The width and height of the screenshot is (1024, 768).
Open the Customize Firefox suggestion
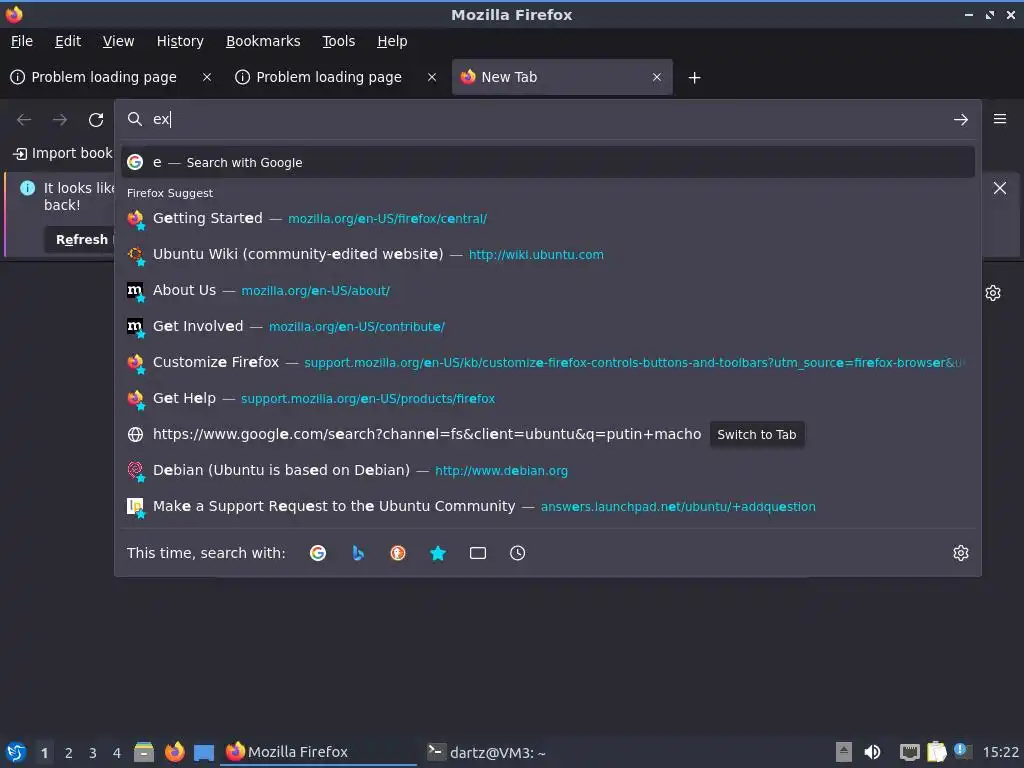547,362
